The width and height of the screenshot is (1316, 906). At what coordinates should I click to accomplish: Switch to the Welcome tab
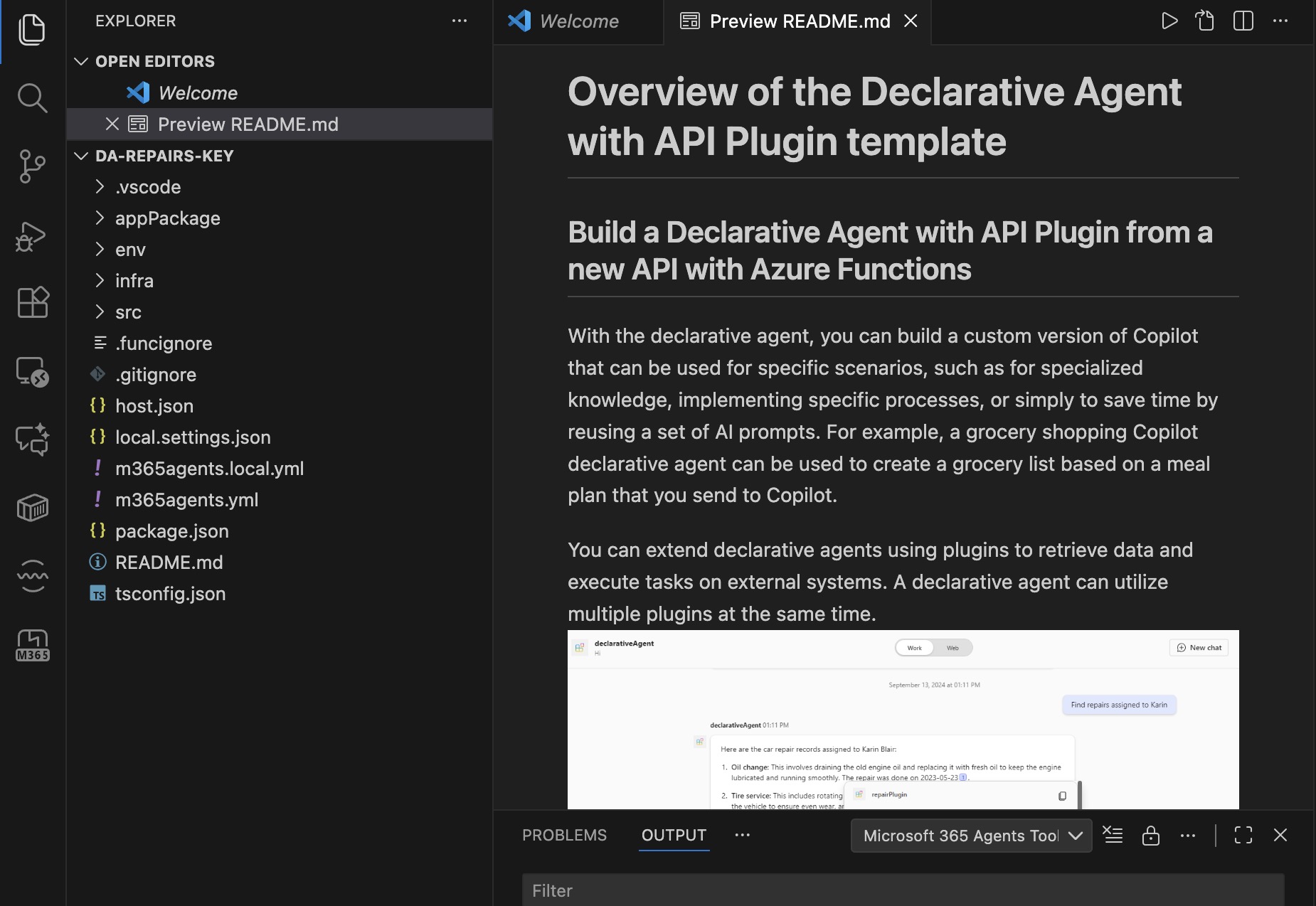pyautogui.click(x=578, y=21)
